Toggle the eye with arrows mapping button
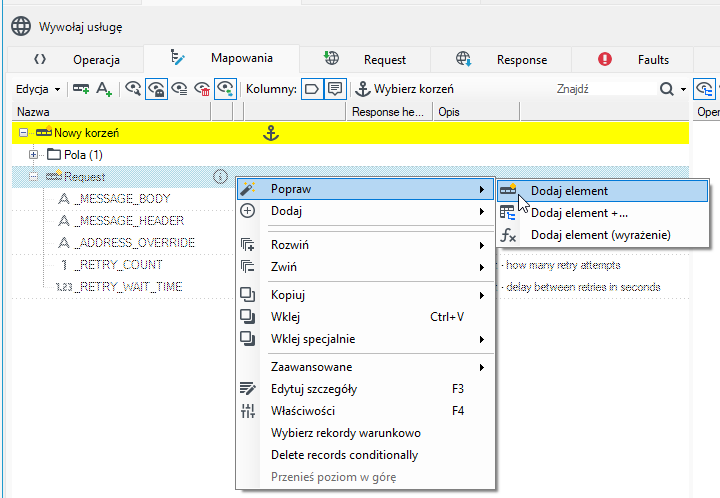Viewport: 720px width, 498px height. [225, 89]
